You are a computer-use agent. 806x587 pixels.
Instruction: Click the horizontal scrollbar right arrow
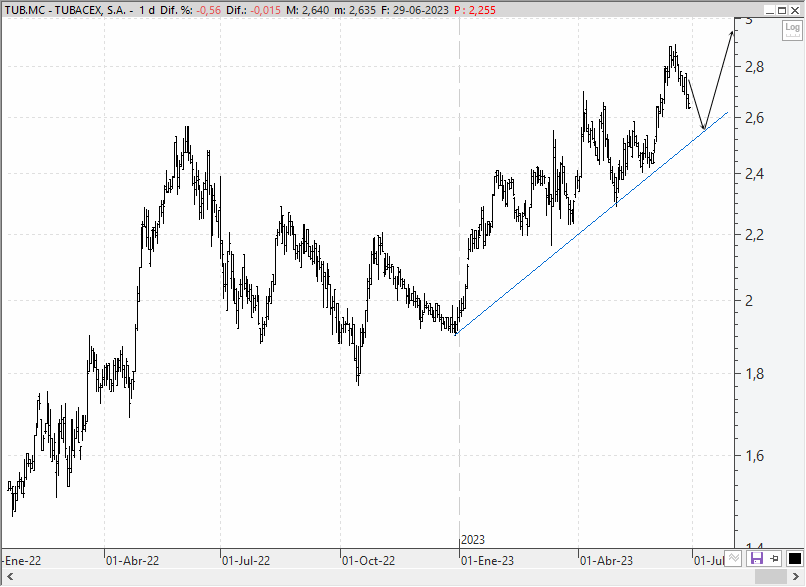click(x=796, y=577)
